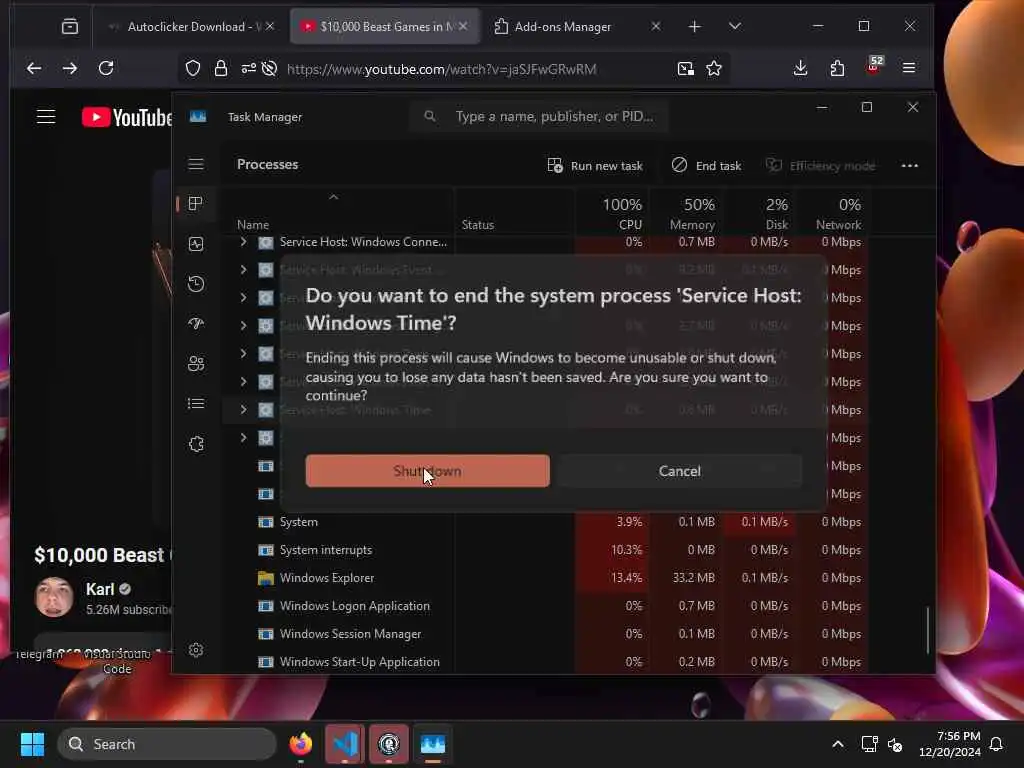Open the Karl channel name link
This screenshot has height=768, width=1024.
pos(100,589)
